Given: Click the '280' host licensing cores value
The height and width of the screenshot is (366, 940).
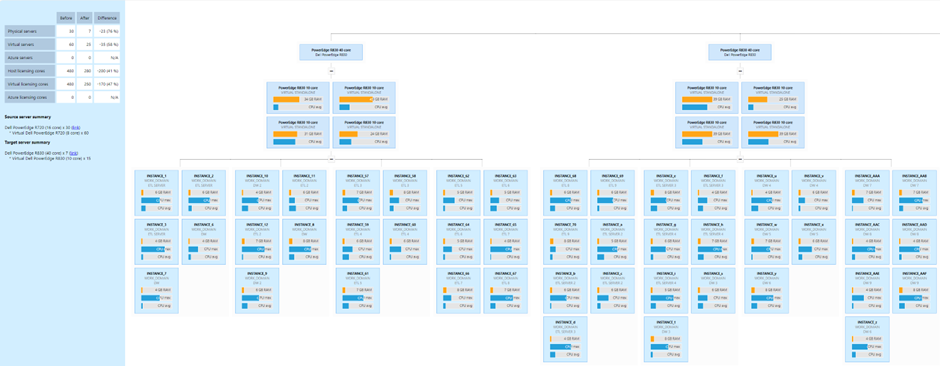Looking at the screenshot, I should (85, 71).
